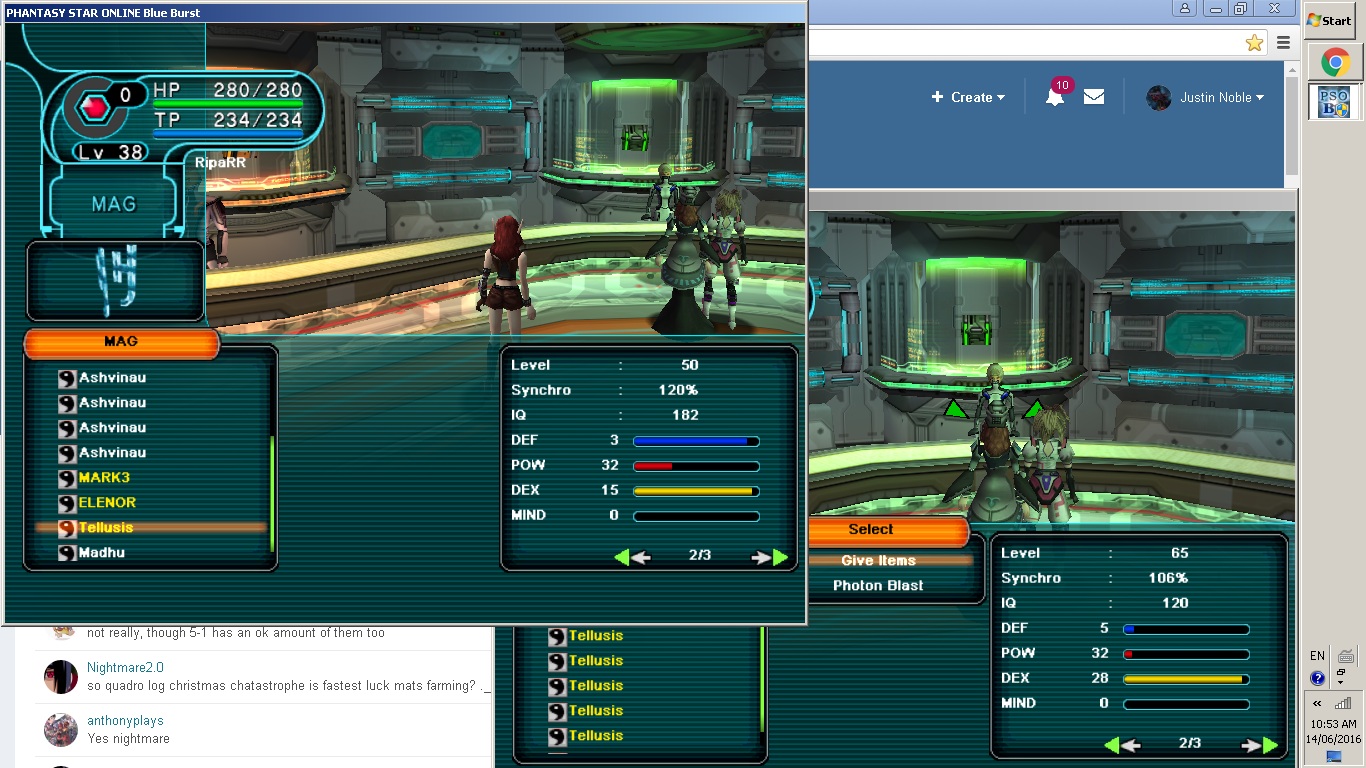Open the mail envelope icon
Viewport: 1366px width, 768px height.
(1094, 97)
